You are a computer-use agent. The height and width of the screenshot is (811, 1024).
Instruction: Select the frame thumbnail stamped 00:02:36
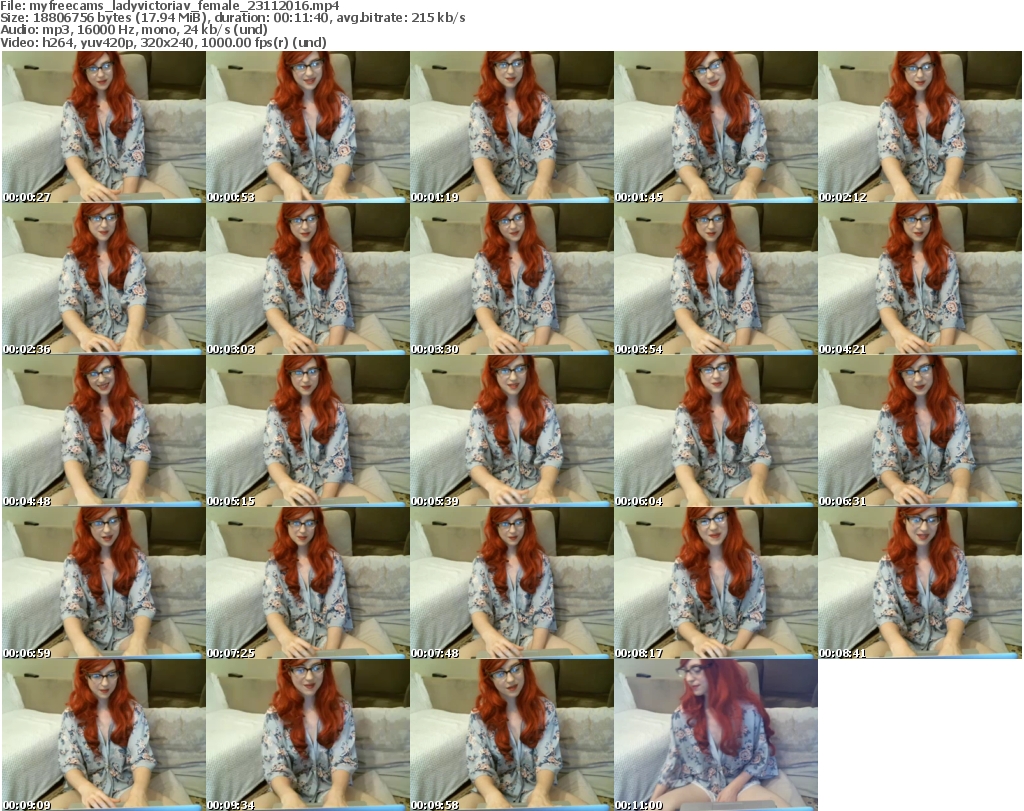[104, 279]
